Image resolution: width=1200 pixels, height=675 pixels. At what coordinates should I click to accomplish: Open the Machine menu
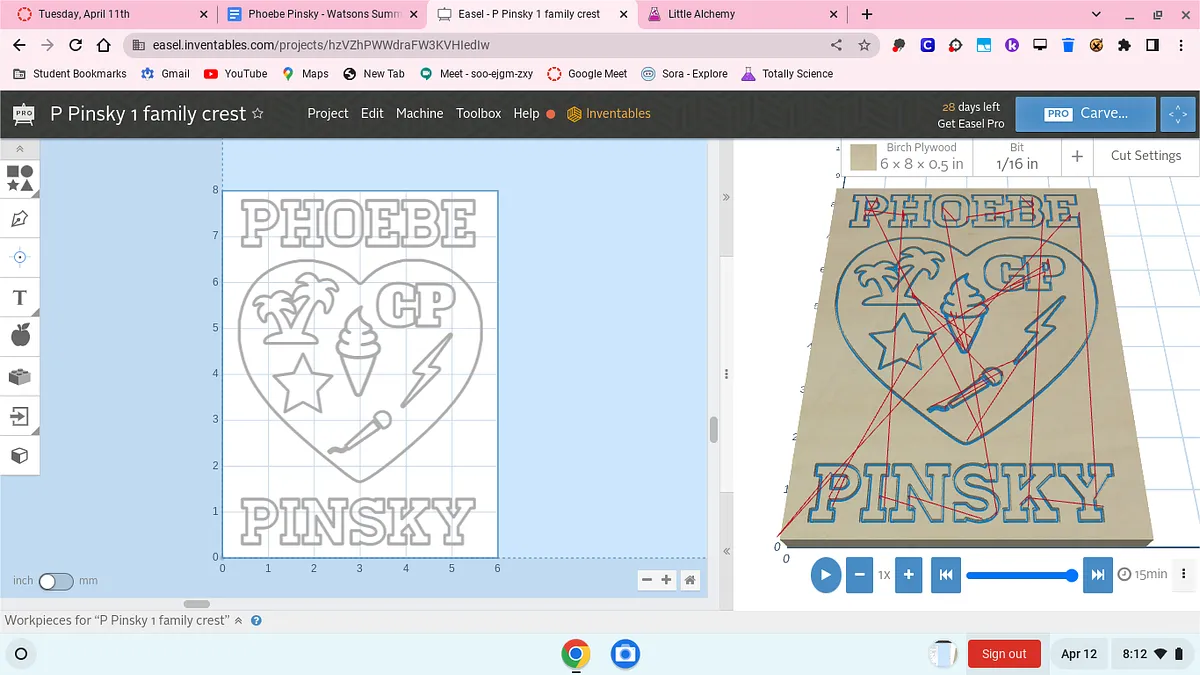point(419,114)
